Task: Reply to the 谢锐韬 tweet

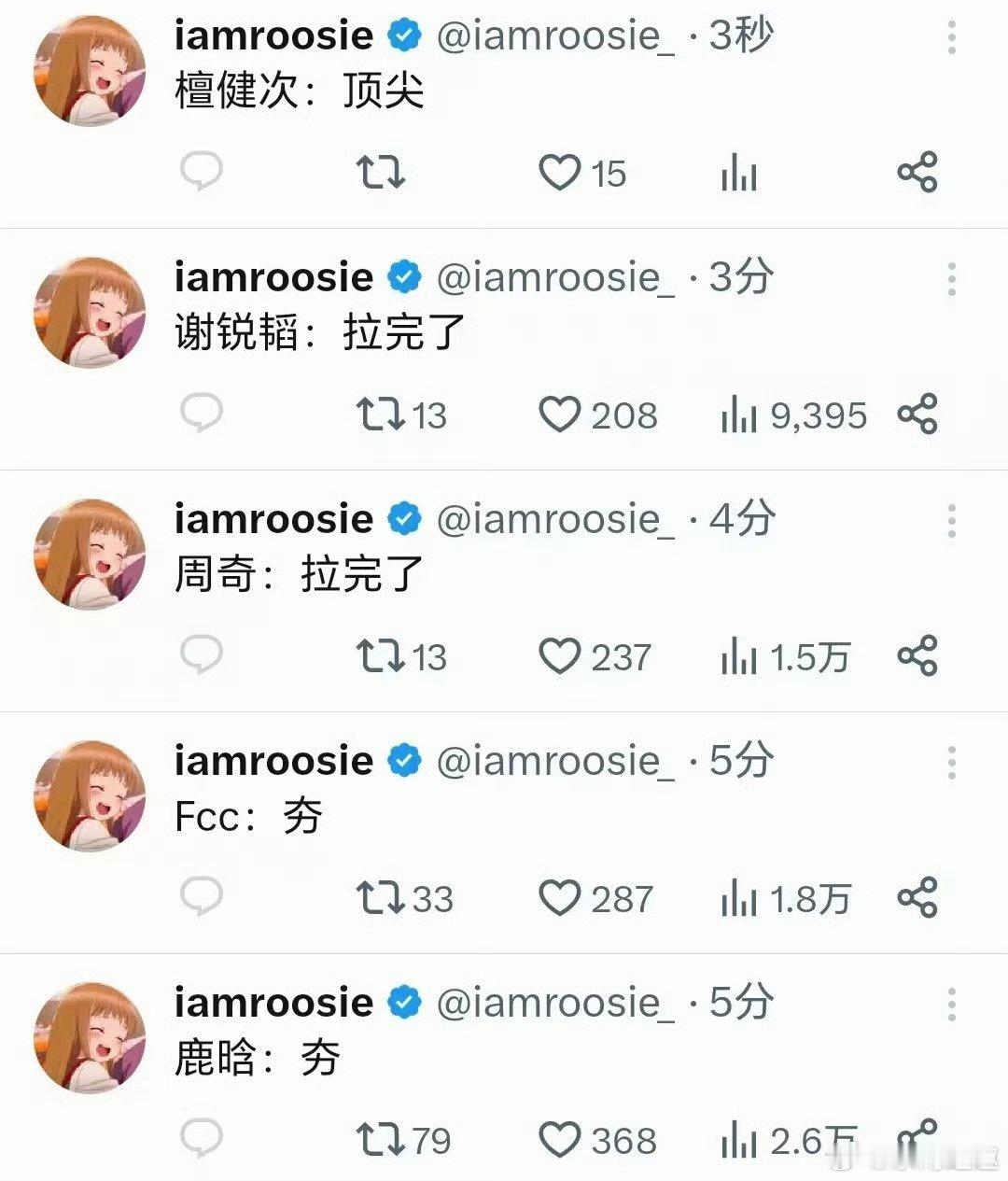Action: point(201,414)
